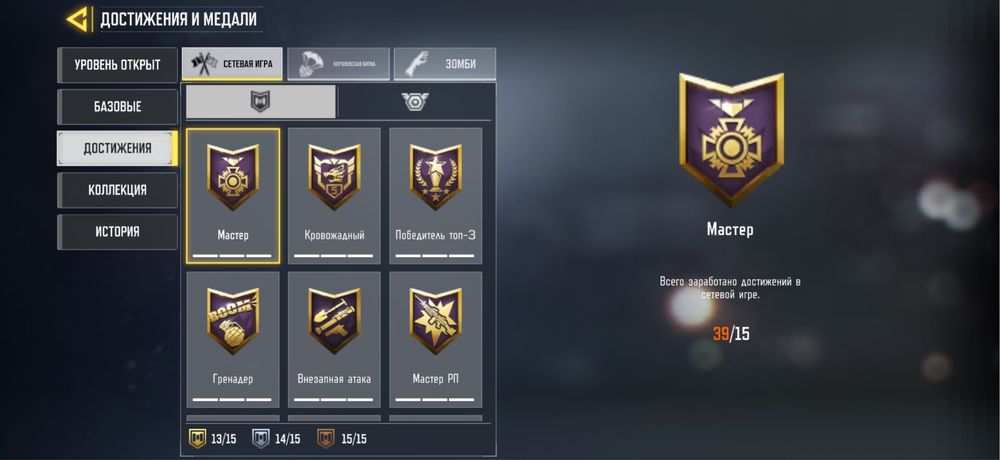Image resolution: width=1000 pixels, height=460 pixels.
Task: Select the Победитель топ-3 trophy badge
Action: point(436,196)
